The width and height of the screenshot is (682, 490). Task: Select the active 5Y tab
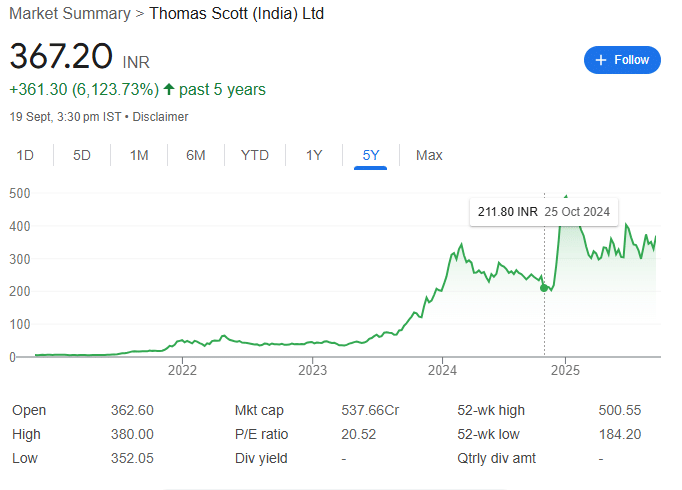pyautogui.click(x=371, y=155)
